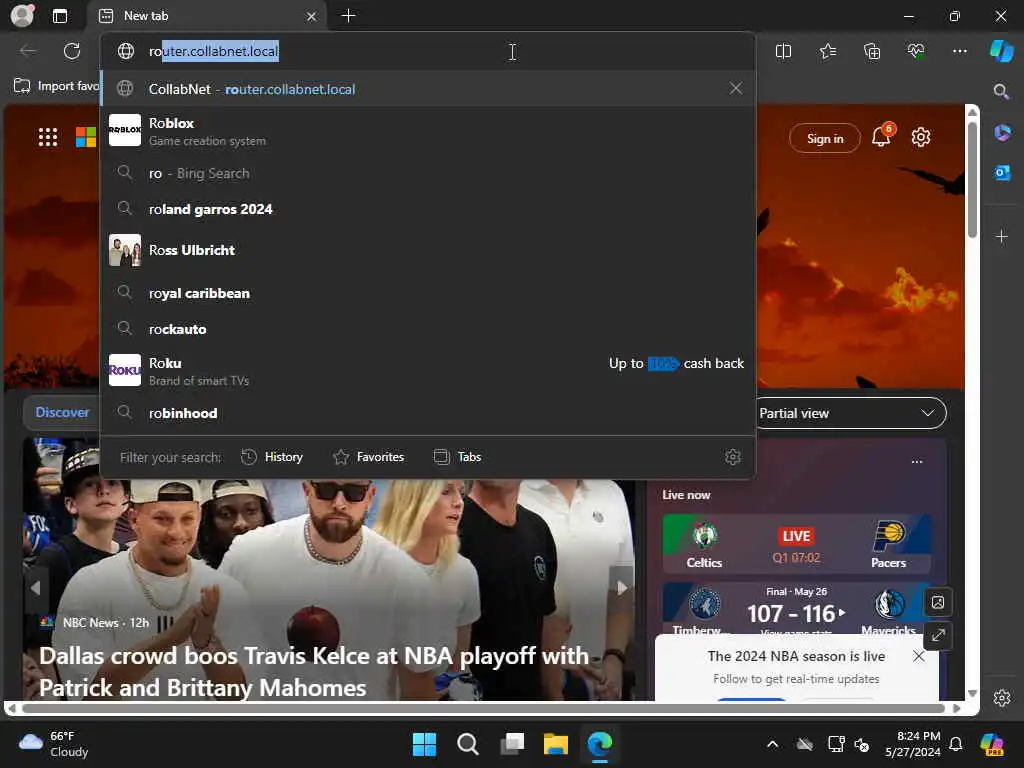
Task: Filter search by Favorites
Action: (368, 457)
